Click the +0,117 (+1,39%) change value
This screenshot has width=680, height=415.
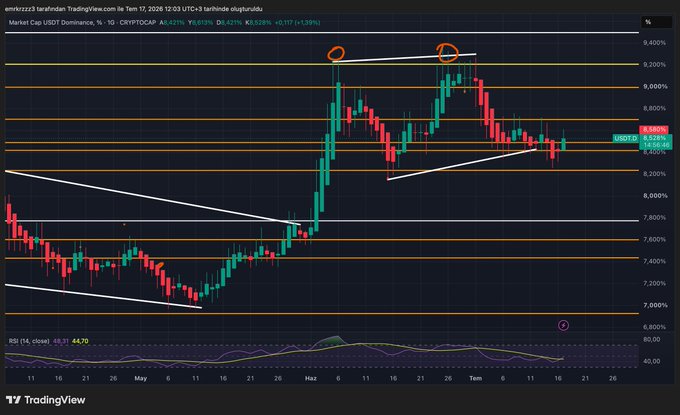click(x=298, y=23)
